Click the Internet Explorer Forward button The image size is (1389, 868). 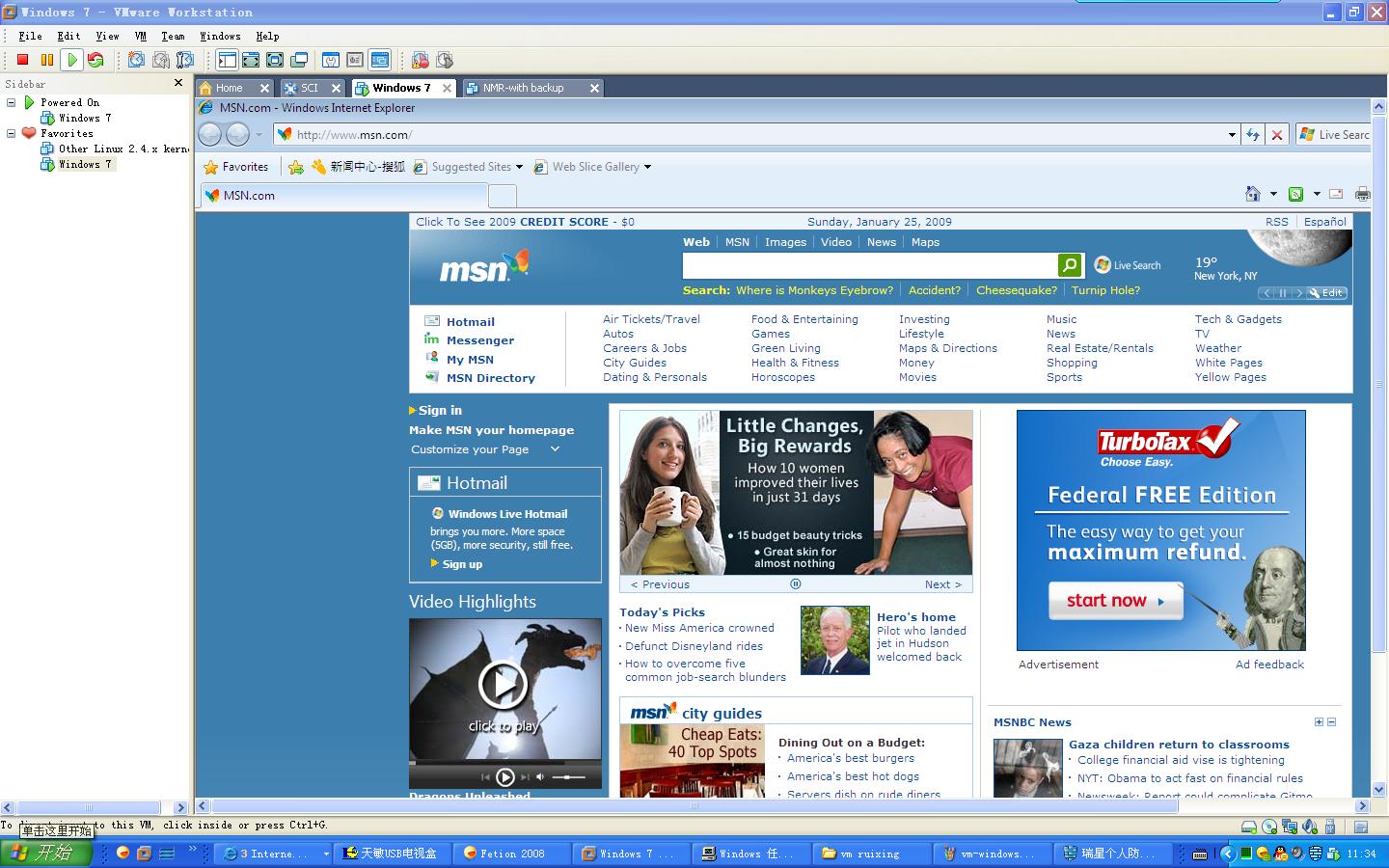click(237, 135)
